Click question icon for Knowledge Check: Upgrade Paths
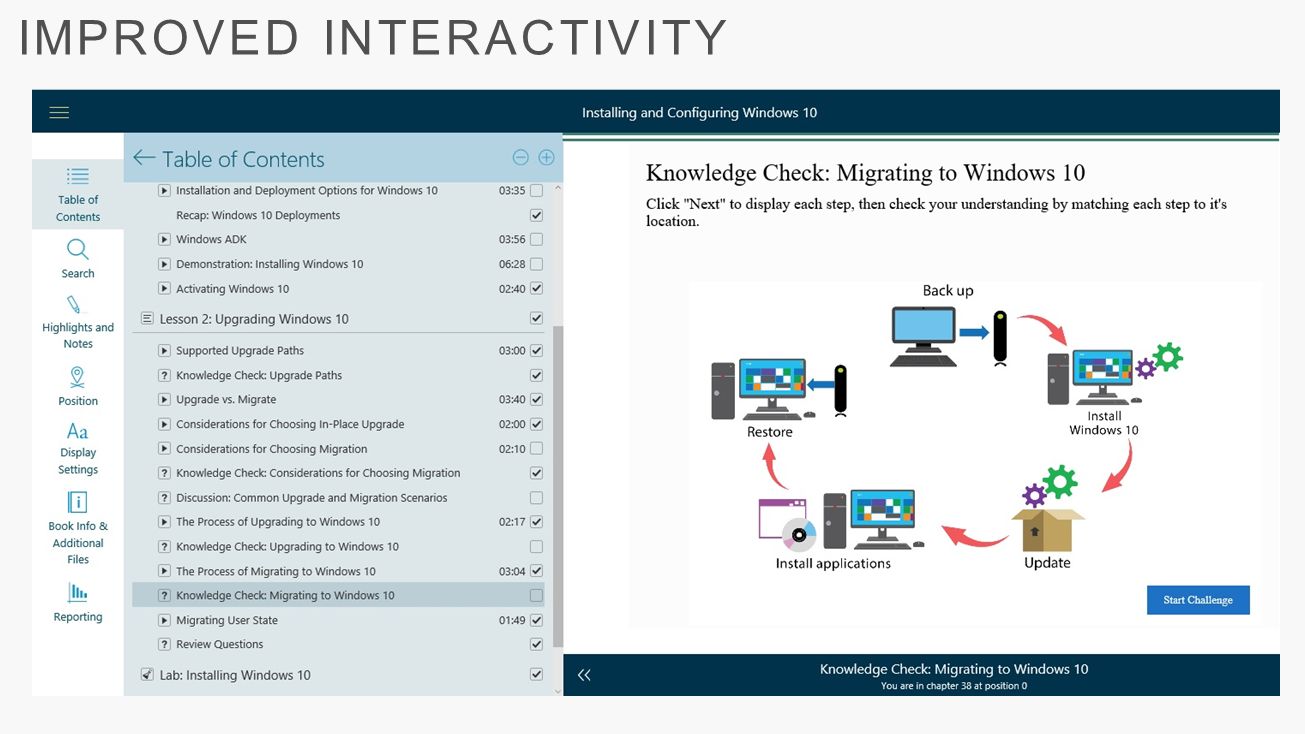This screenshot has width=1305, height=734. pyautogui.click(x=165, y=375)
